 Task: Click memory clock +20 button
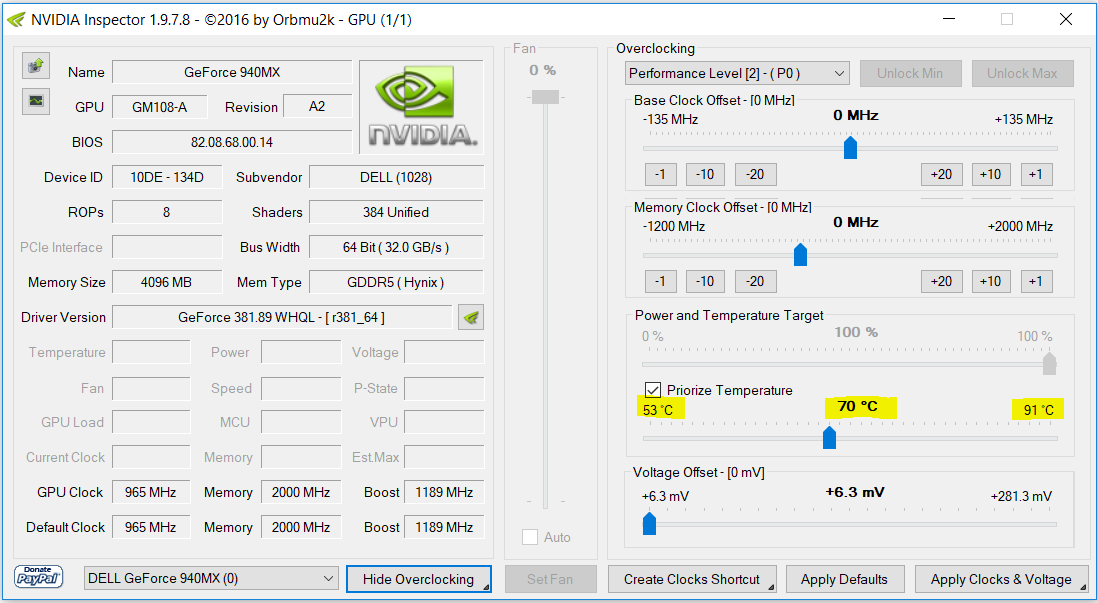pyautogui.click(x=941, y=282)
